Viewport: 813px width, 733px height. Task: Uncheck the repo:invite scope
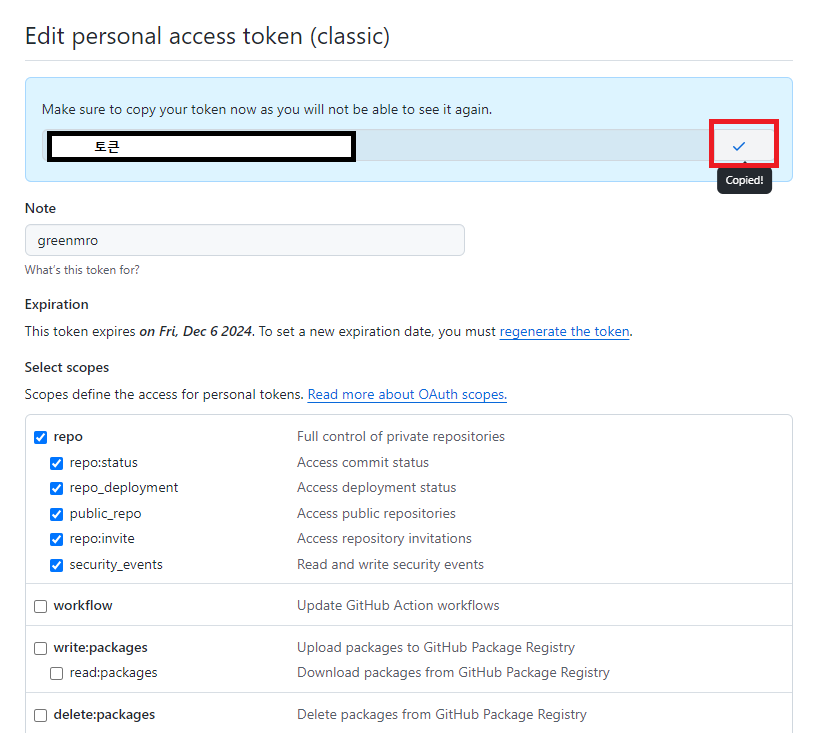[x=56, y=539]
